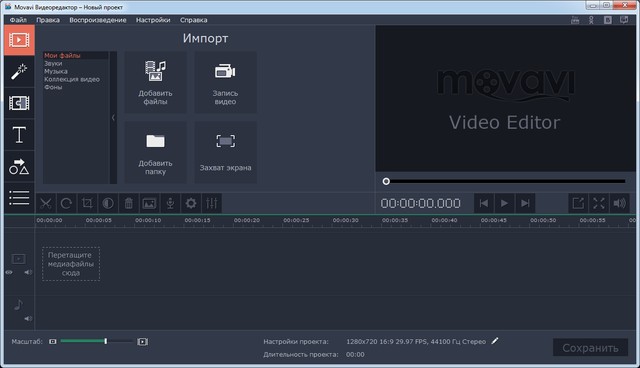Mute the audio track speaker
Screen dimensions: 640x368
(28, 319)
